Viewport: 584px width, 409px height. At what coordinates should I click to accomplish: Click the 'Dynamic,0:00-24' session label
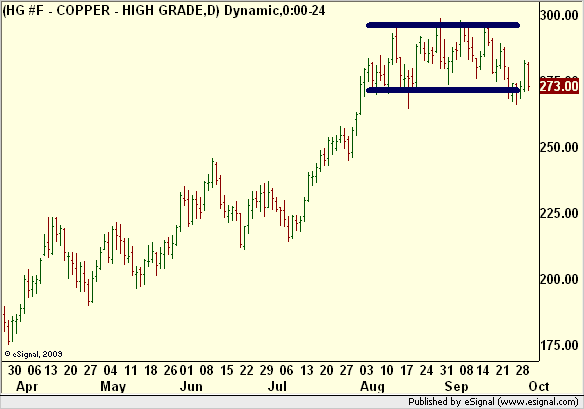click(x=275, y=10)
